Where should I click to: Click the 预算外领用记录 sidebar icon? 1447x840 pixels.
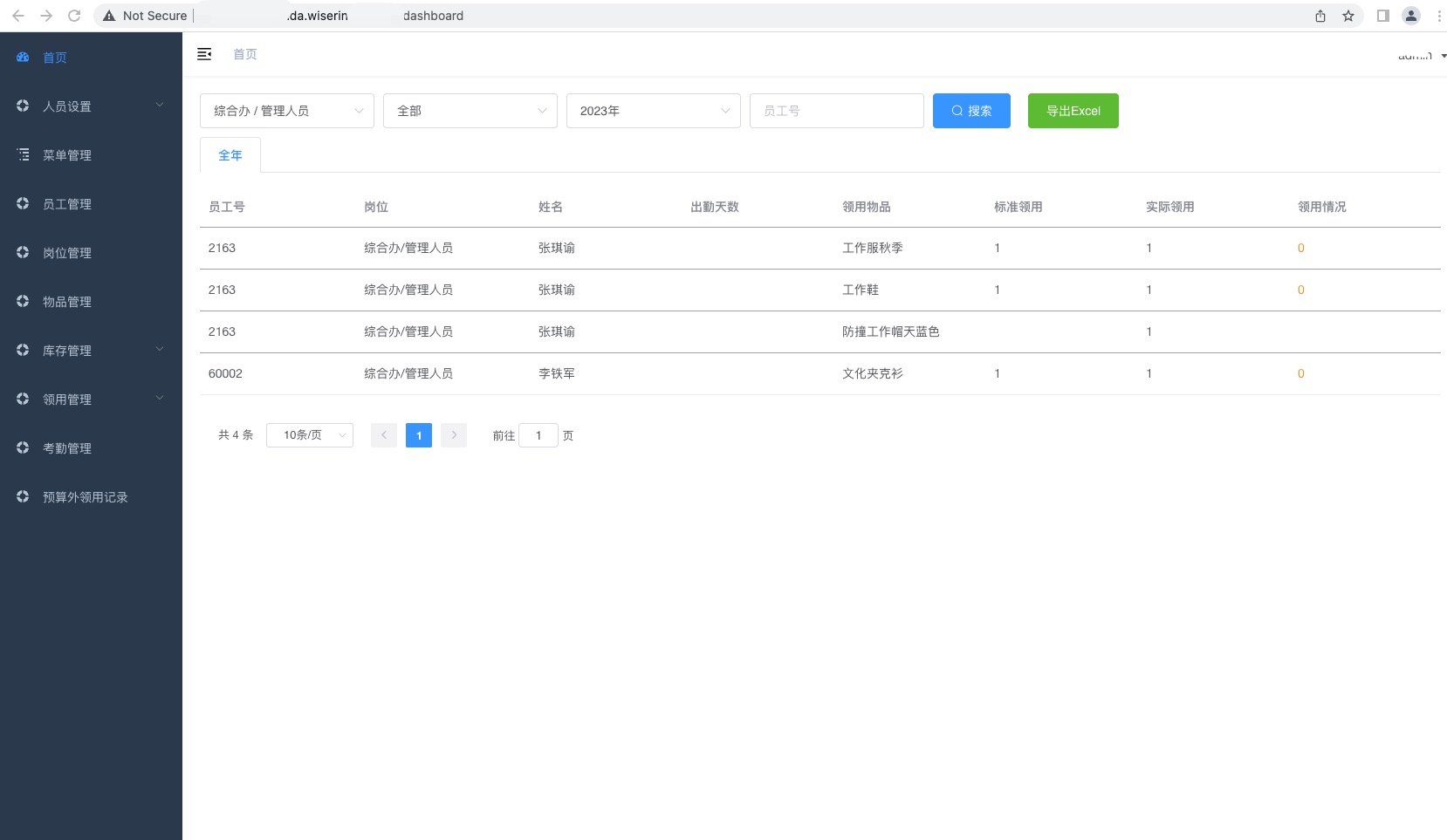[x=23, y=496]
